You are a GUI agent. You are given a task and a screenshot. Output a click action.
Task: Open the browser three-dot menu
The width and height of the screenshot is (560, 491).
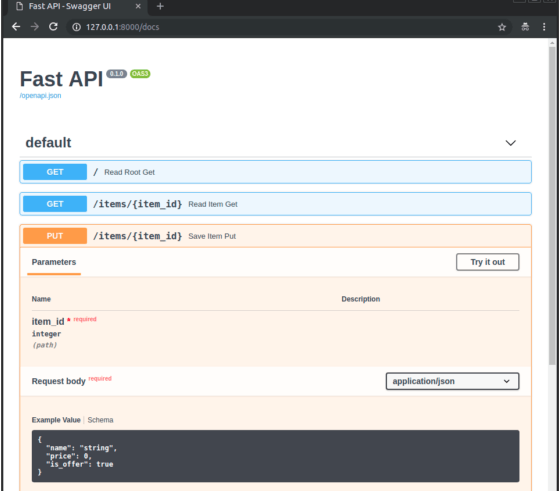[x=544, y=27]
